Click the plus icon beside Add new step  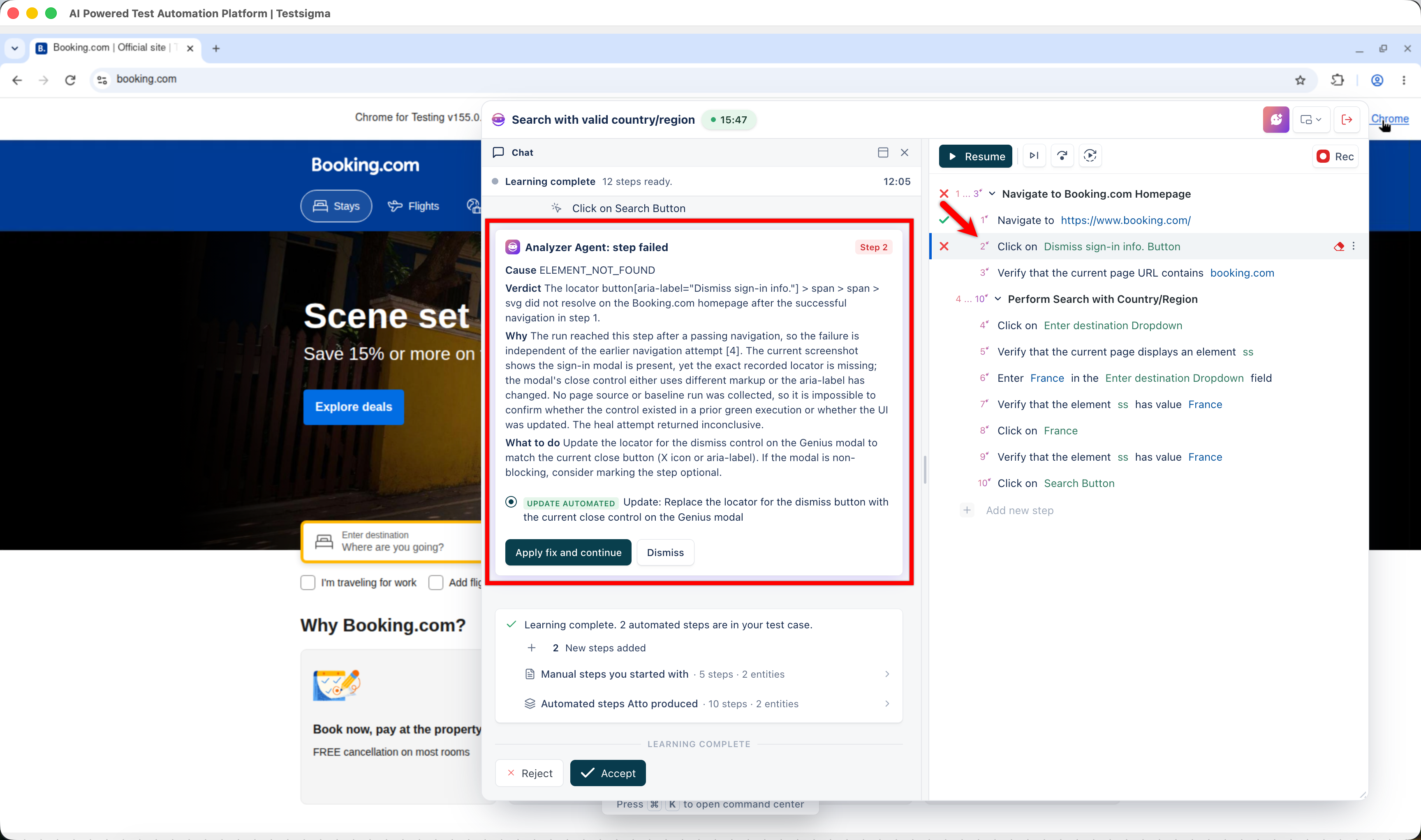click(967, 510)
